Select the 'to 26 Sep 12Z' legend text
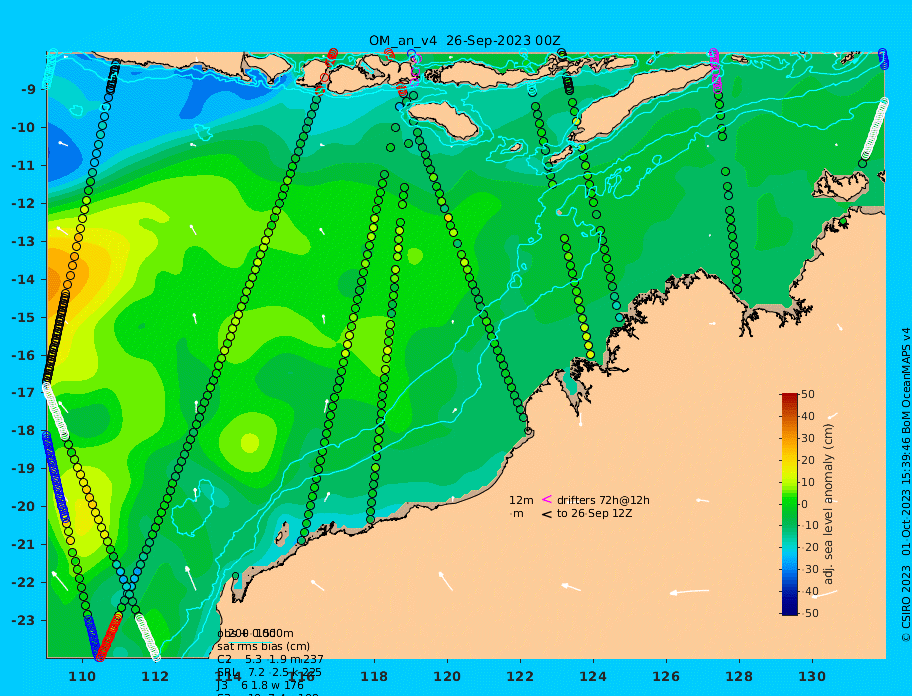The height and width of the screenshot is (696, 912). pos(594,513)
